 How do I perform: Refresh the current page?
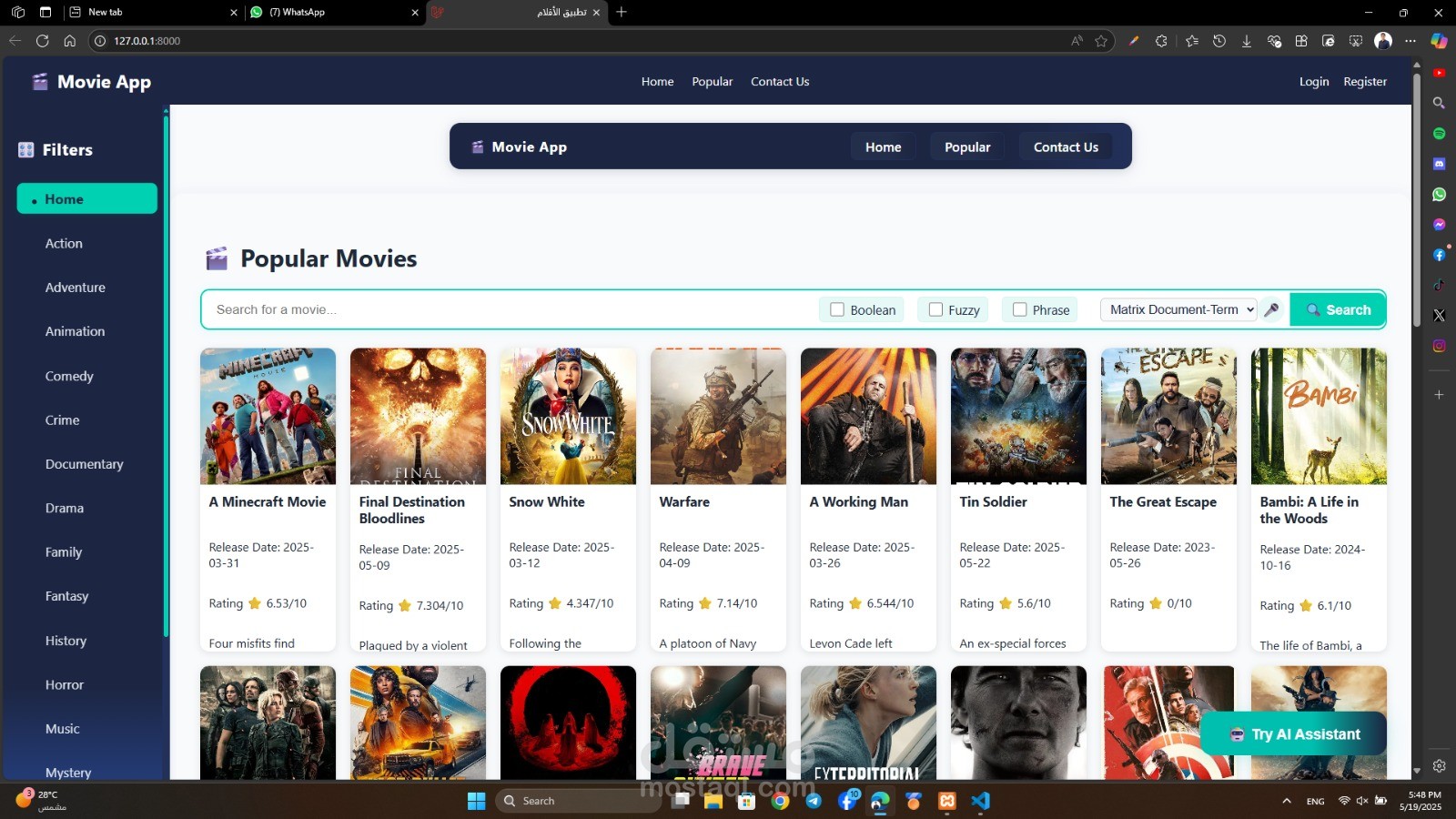42,41
